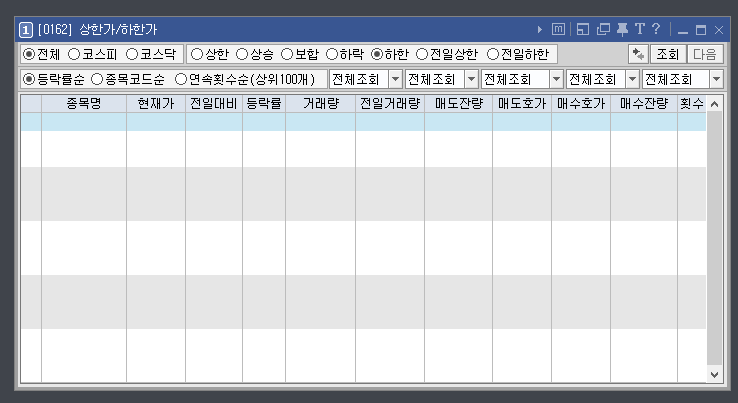Click the 현재가 column header
Image resolution: width=738 pixels, height=403 pixels.
point(156,104)
